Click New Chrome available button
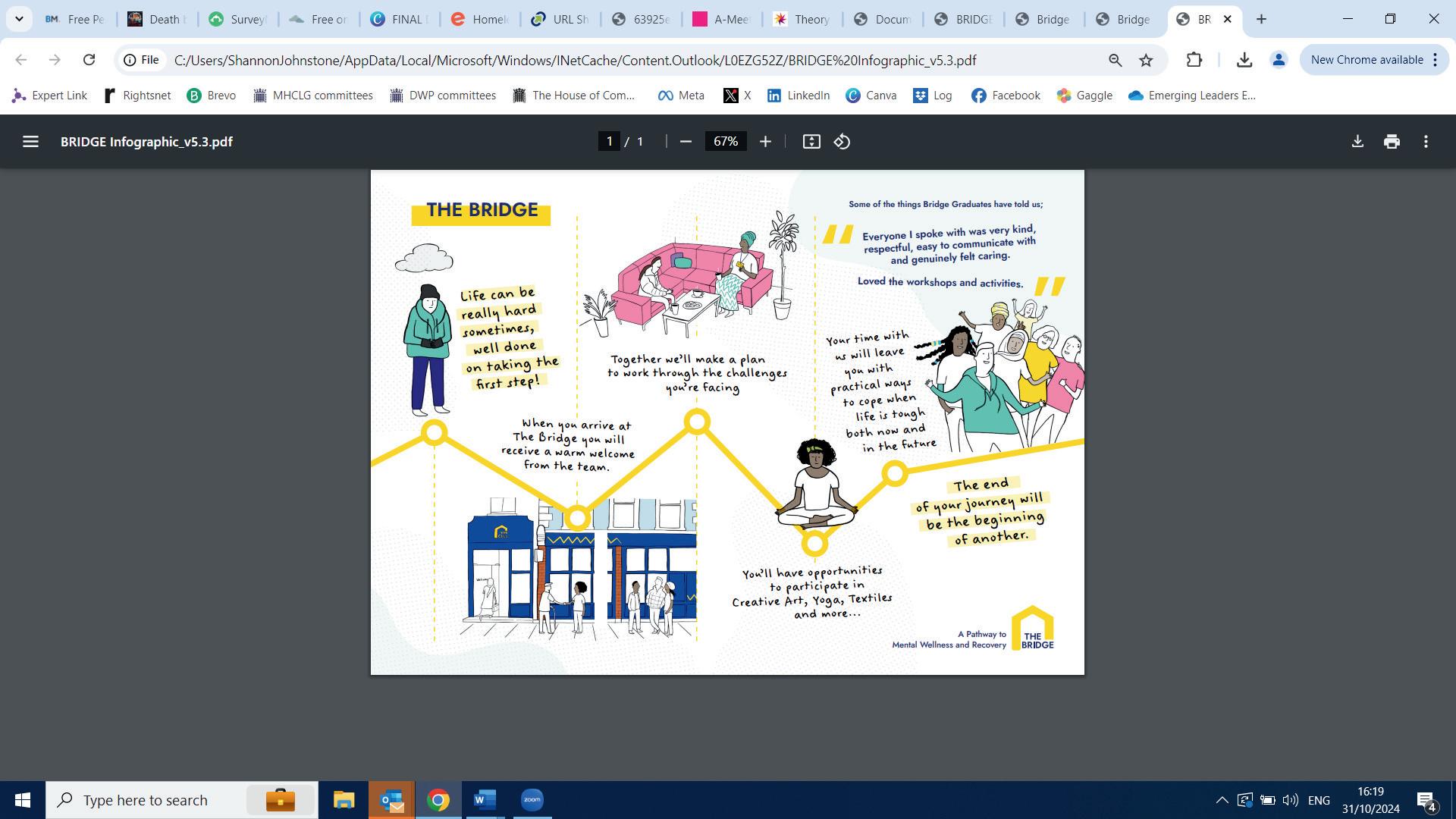Screen dimensions: 1456x819 click(1367, 60)
